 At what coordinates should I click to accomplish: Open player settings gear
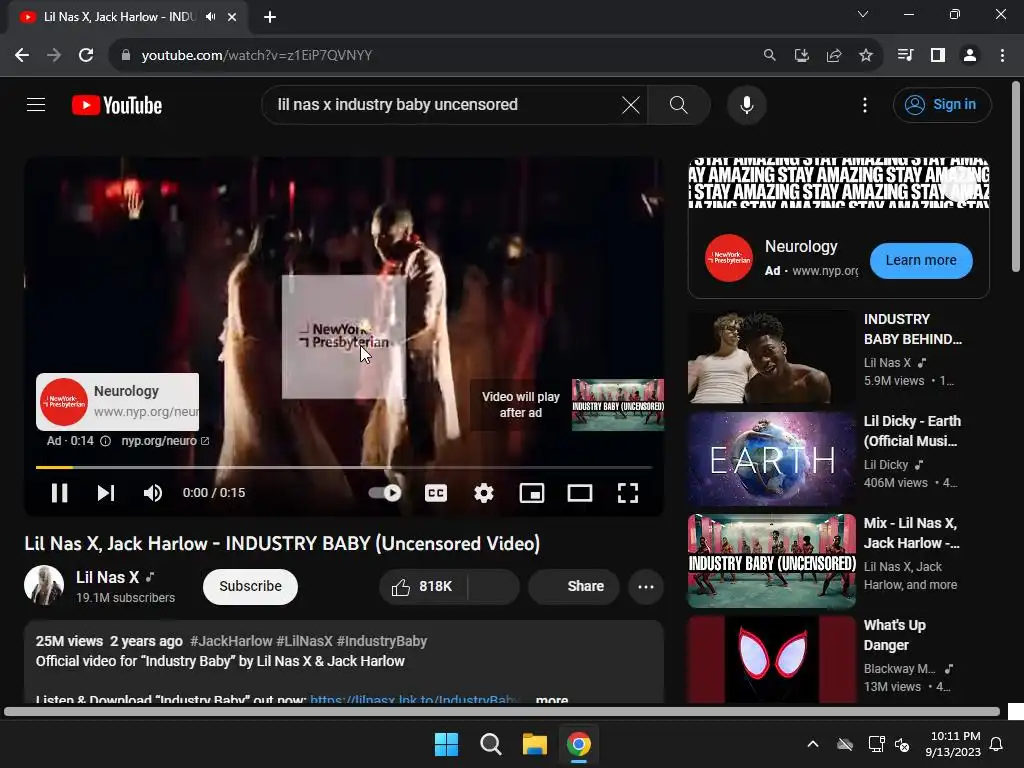(483, 493)
